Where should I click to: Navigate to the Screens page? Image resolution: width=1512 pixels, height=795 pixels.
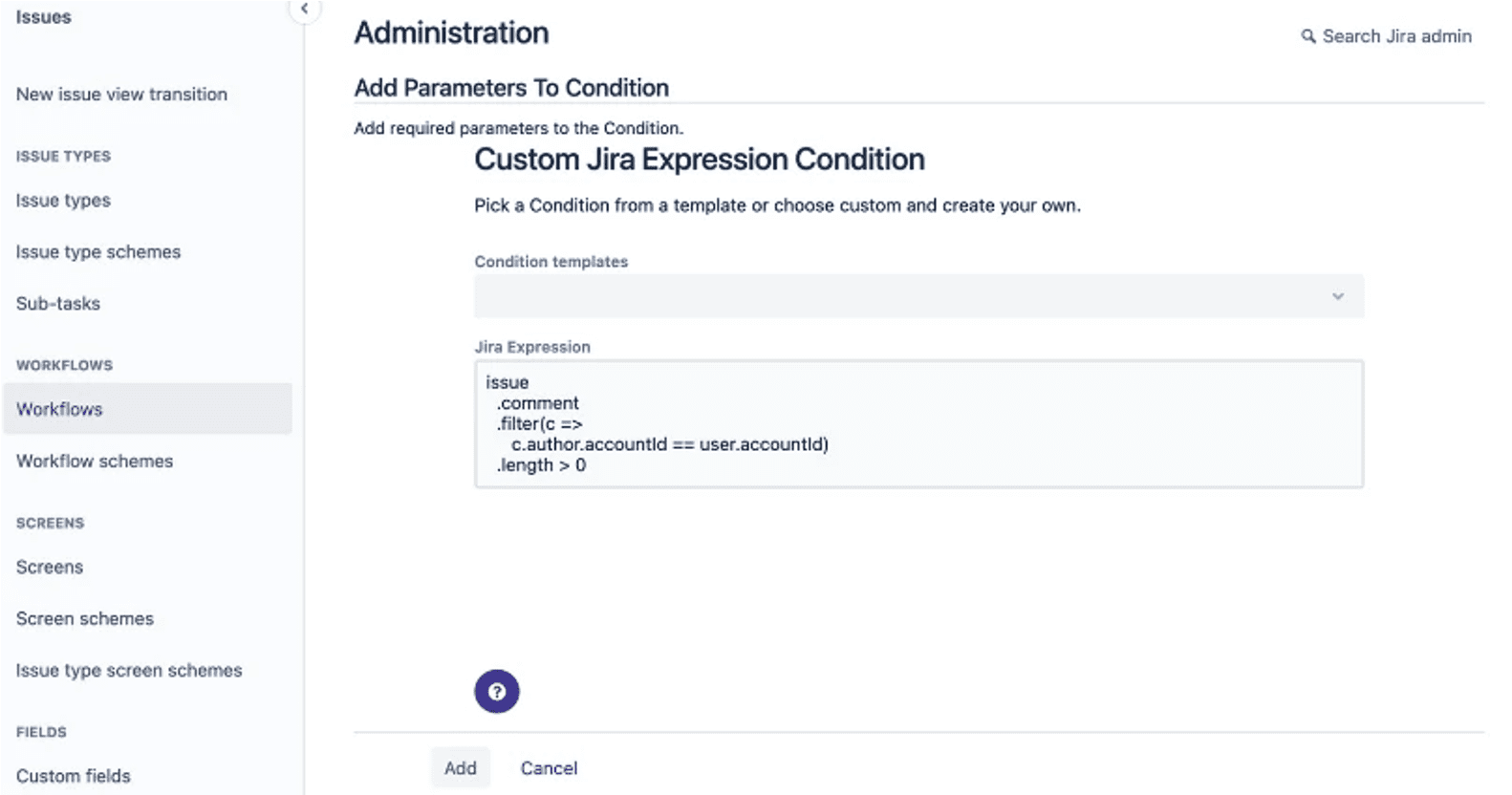tap(49, 567)
